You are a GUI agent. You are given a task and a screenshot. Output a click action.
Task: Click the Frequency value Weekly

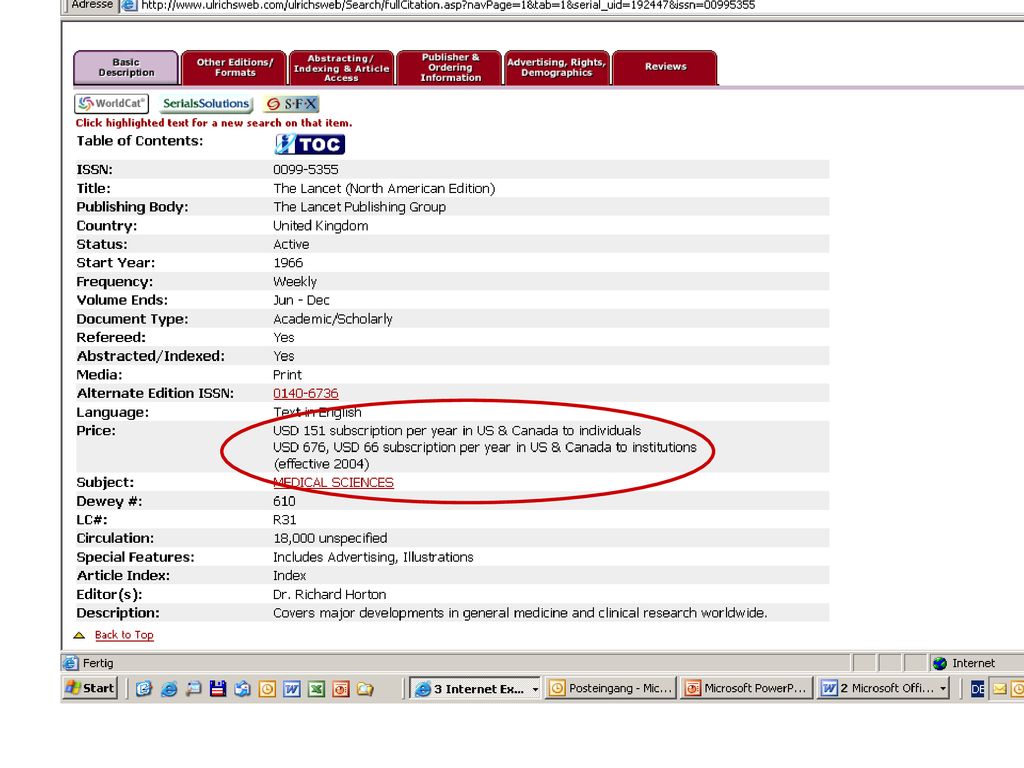(295, 281)
